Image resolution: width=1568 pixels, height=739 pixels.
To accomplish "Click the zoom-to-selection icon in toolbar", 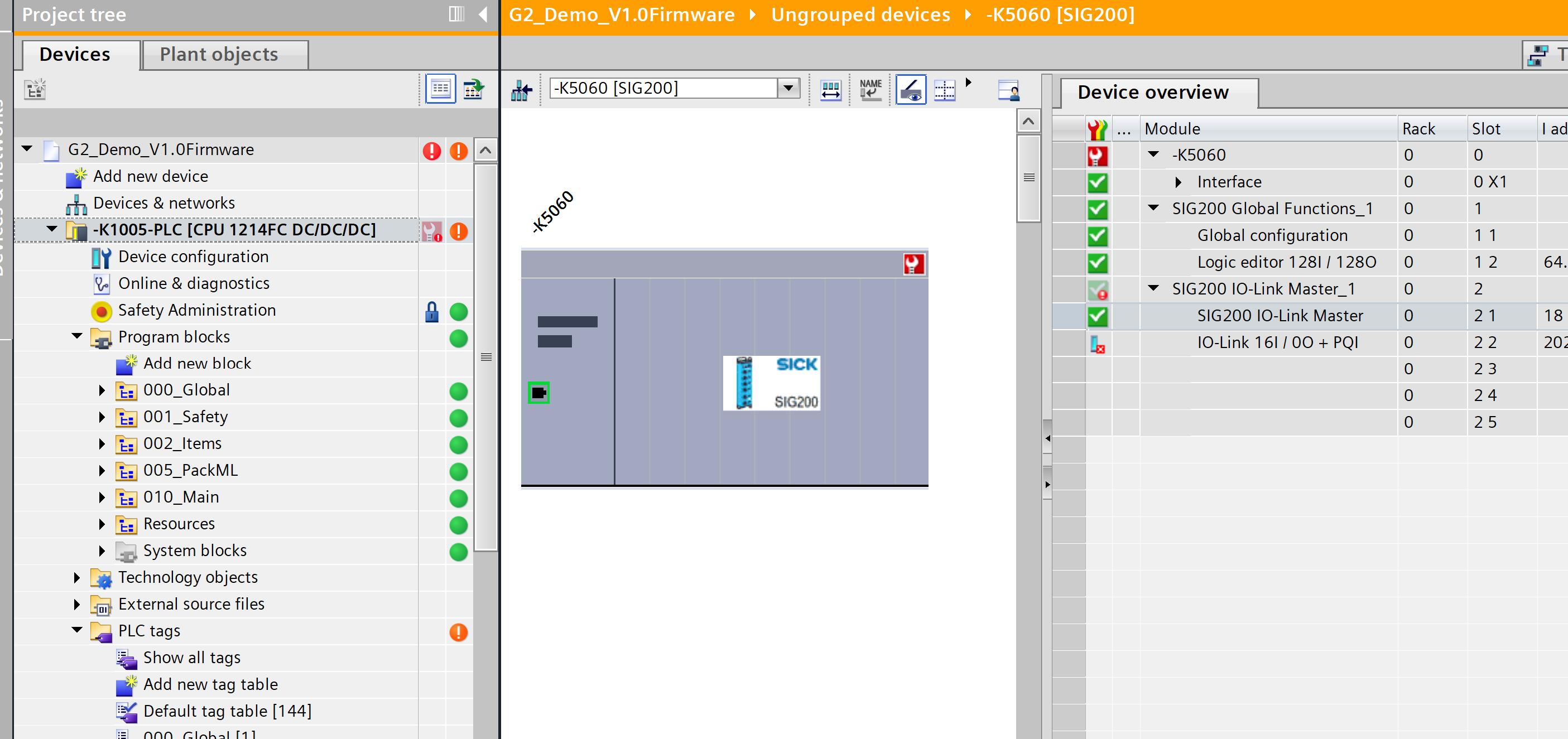I will point(1009,90).
